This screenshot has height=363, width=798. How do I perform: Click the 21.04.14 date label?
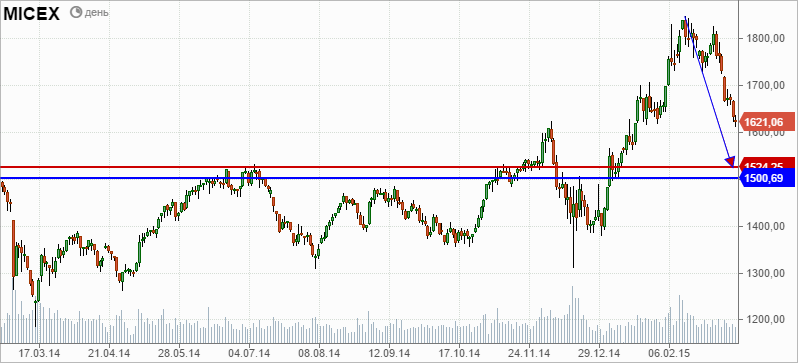click(x=110, y=352)
